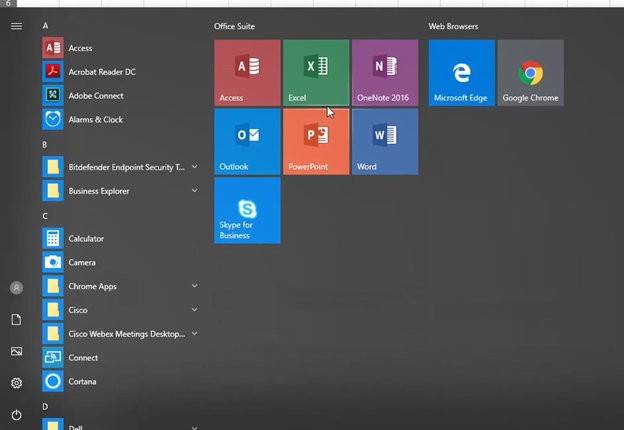The height and width of the screenshot is (430, 624).
Task: Click the Connect label text
Action: [x=83, y=358]
